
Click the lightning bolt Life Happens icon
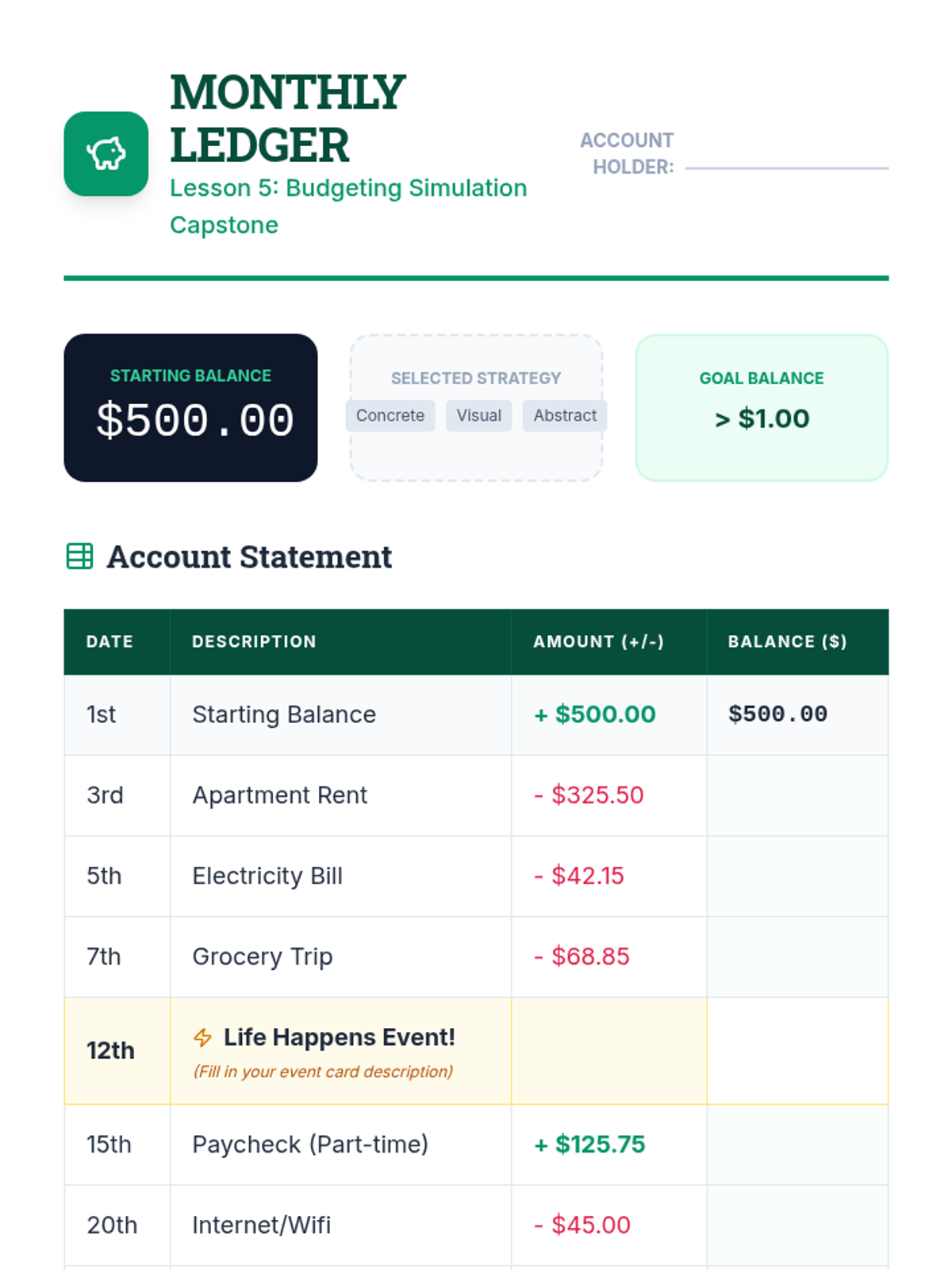coord(203,1037)
